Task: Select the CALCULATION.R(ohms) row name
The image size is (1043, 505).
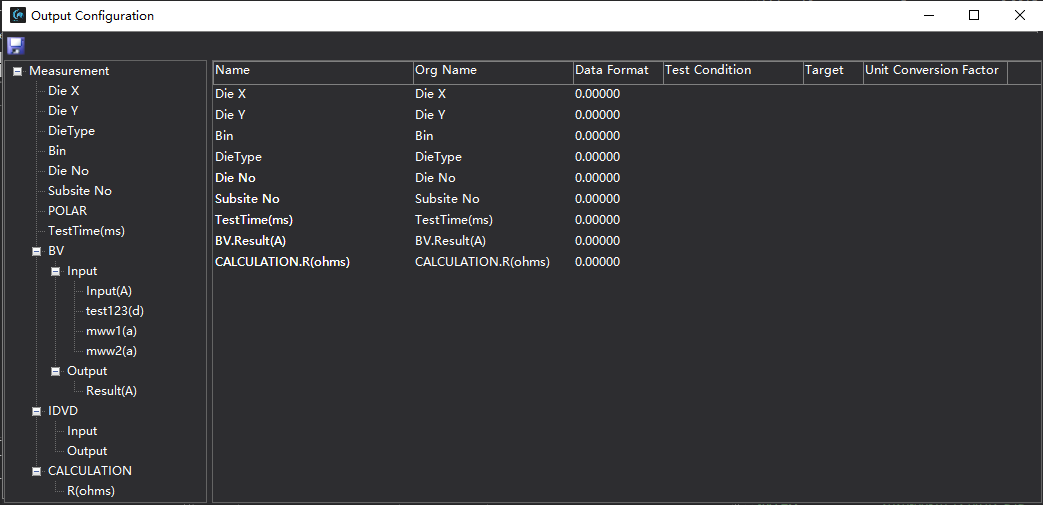Action: (x=282, y=262)
